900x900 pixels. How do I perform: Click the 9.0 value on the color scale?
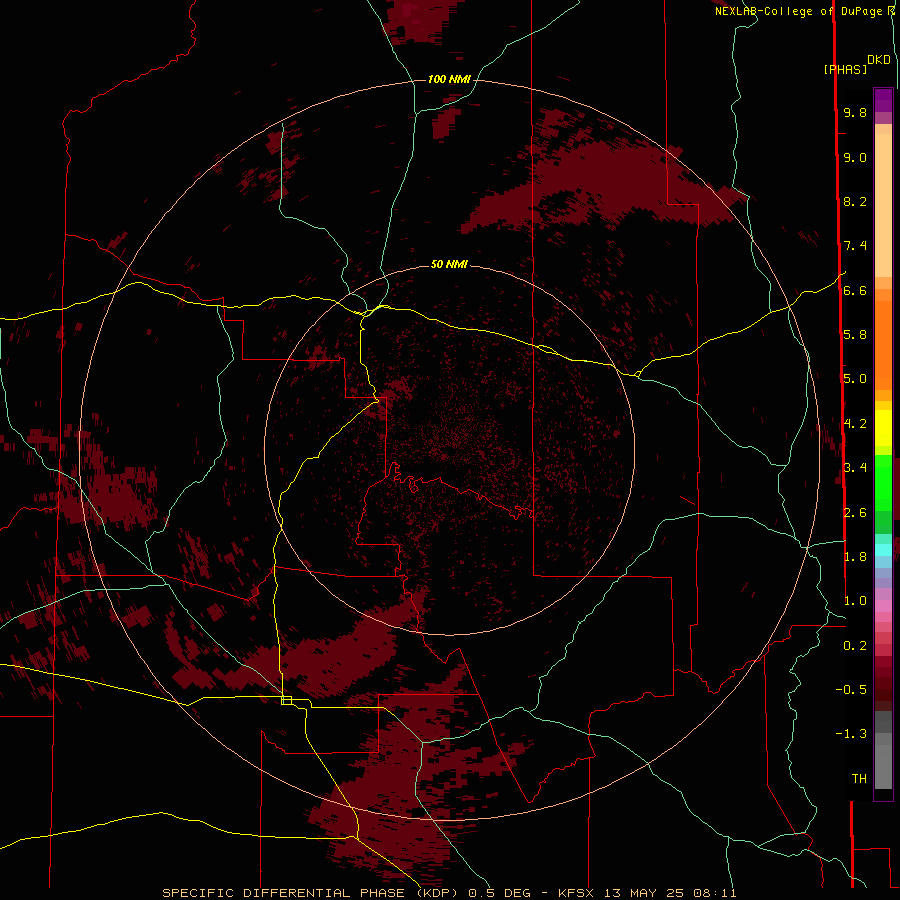click(x=855, y=158)
